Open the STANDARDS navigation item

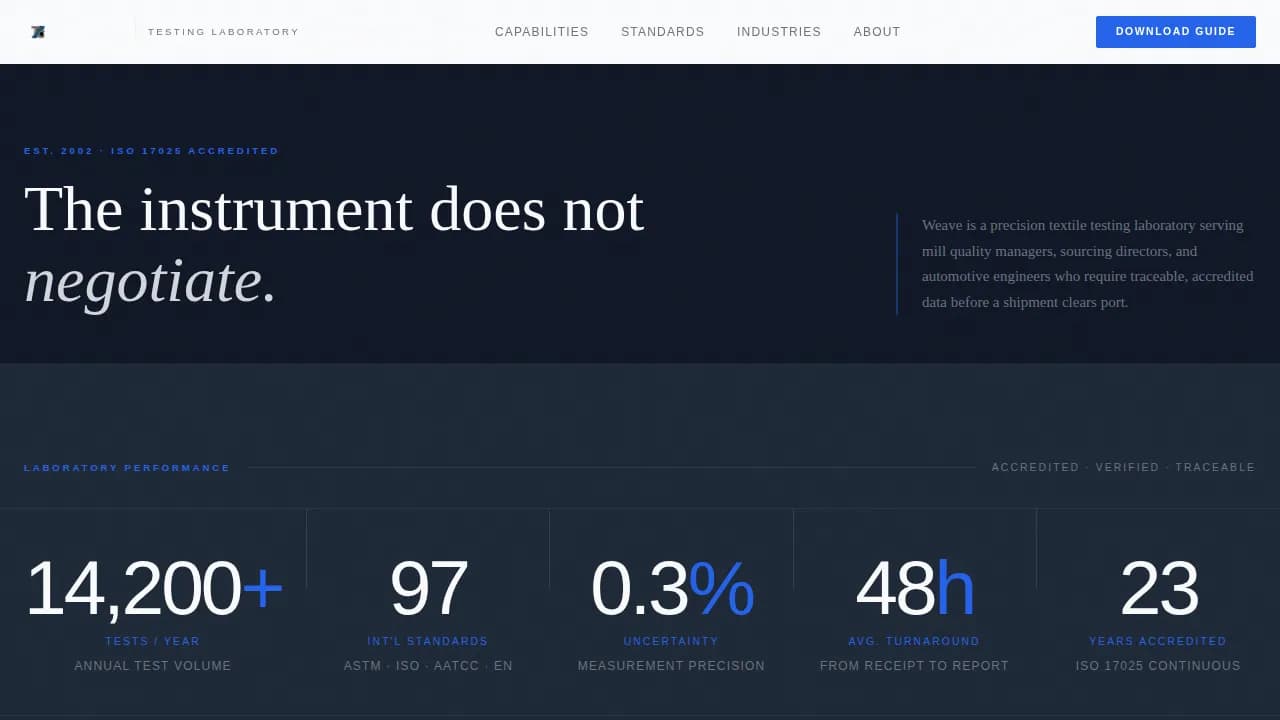(662, 31)
